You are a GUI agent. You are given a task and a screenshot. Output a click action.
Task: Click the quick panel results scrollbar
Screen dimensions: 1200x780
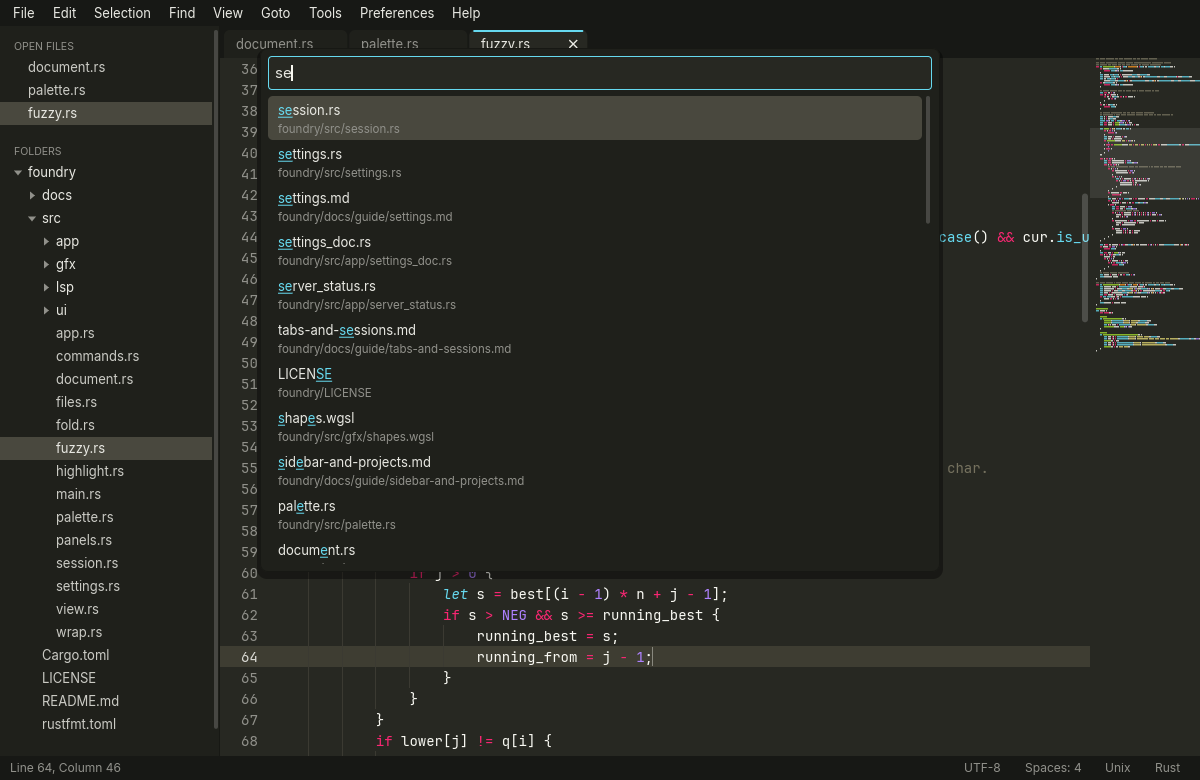tap(929, 159)
